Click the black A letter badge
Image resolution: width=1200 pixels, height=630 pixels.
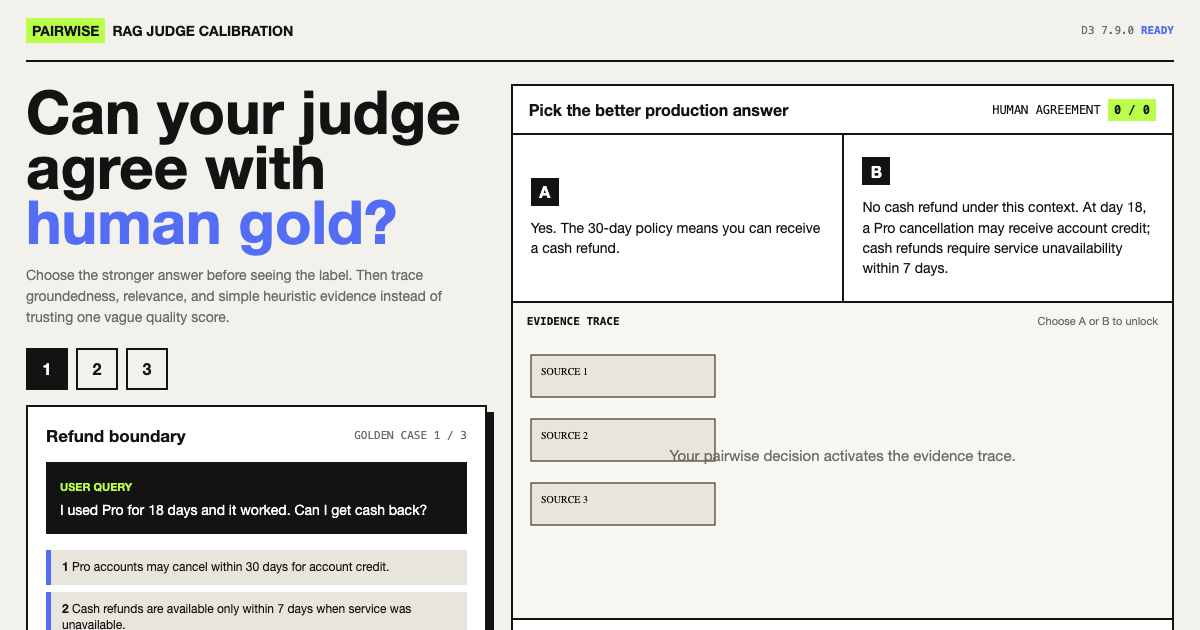coord(545,192)
